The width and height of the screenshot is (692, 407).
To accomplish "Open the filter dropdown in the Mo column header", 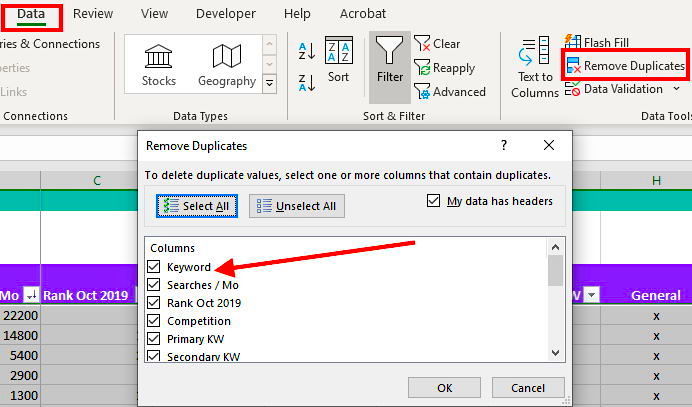I will click(x=30, y=295).
